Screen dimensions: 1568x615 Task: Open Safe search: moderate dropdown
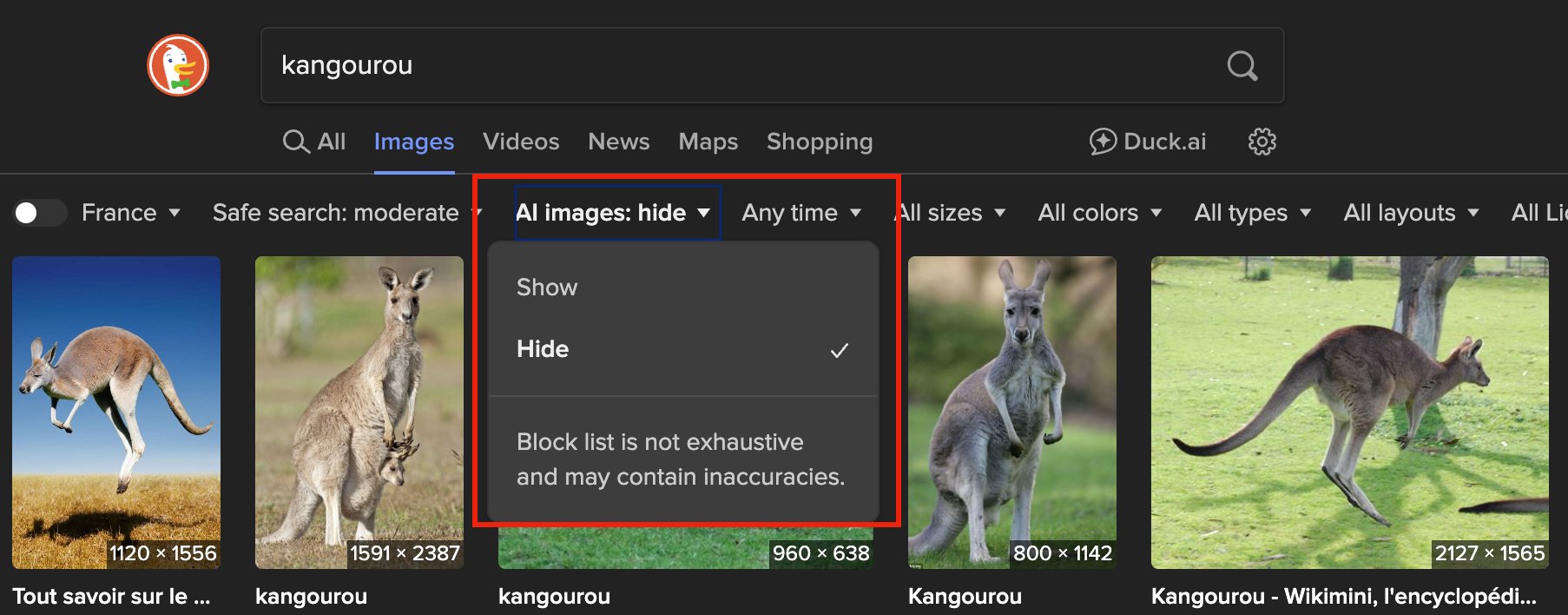pyautogui.click(x=346, y=213)
